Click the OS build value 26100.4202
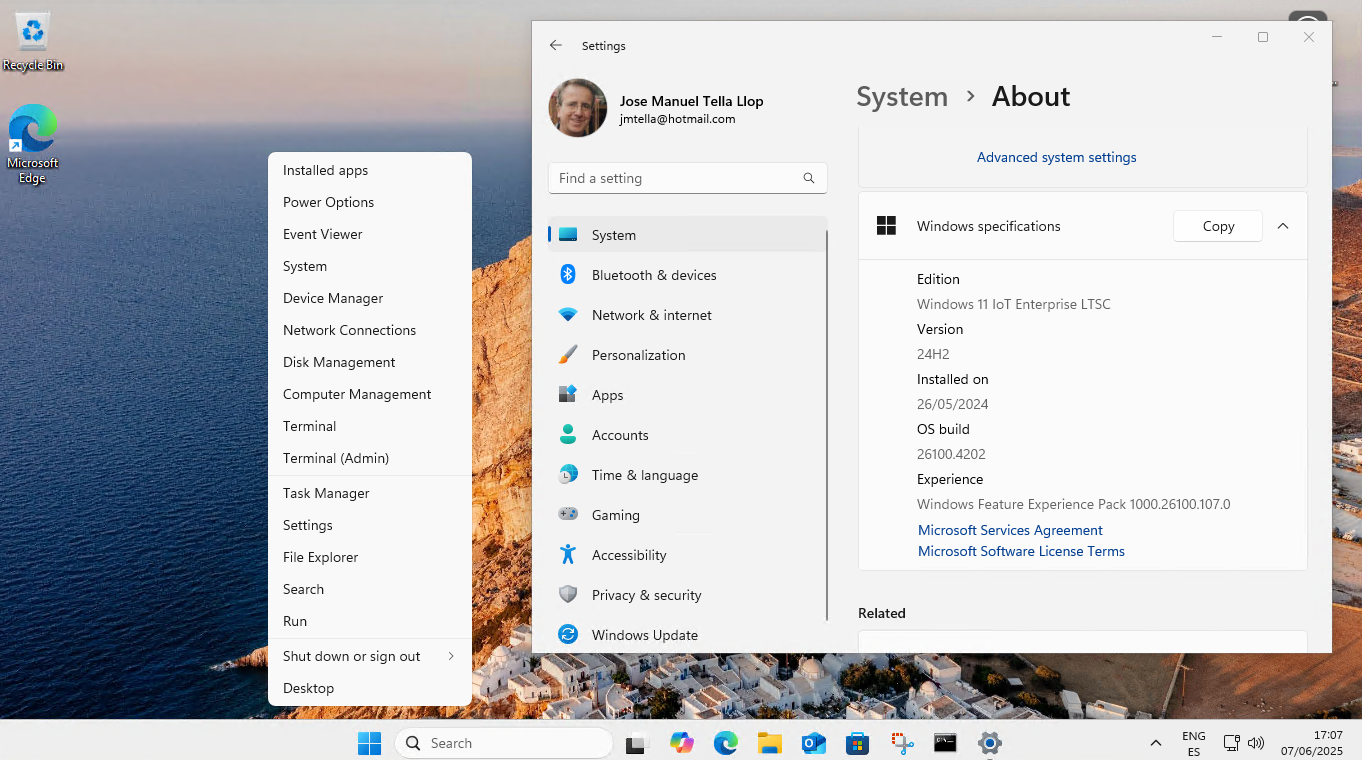 [x=951, y=454]
